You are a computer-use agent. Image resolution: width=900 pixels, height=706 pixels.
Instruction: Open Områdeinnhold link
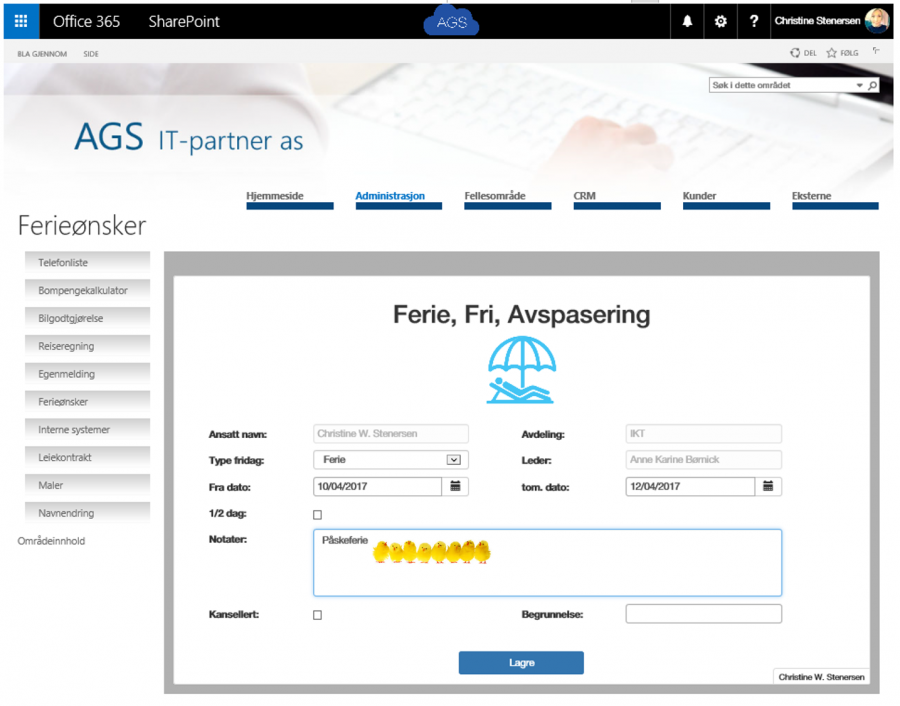[x=51, y=541]
